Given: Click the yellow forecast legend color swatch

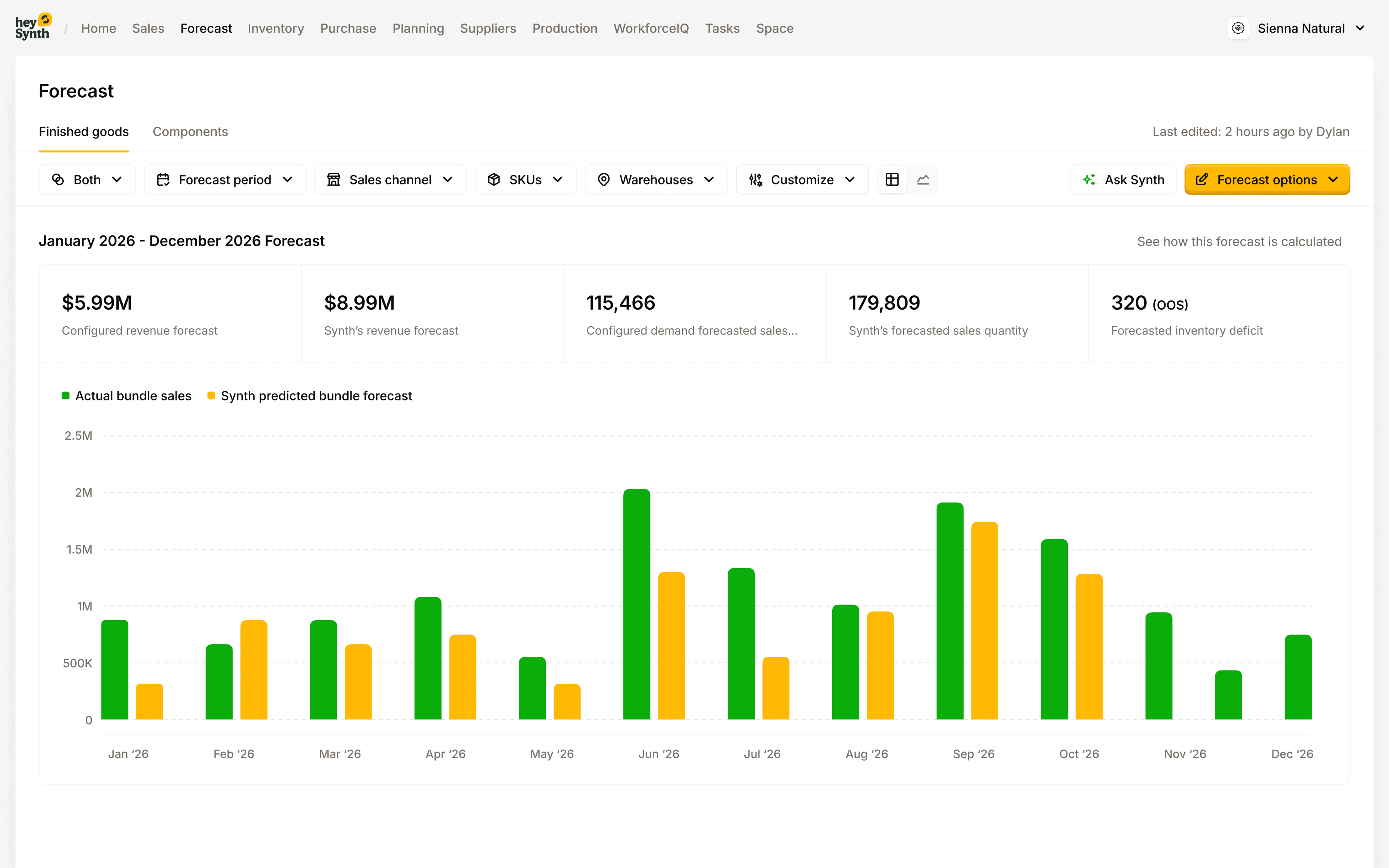Looking at the screenshot, I should 211,396.
